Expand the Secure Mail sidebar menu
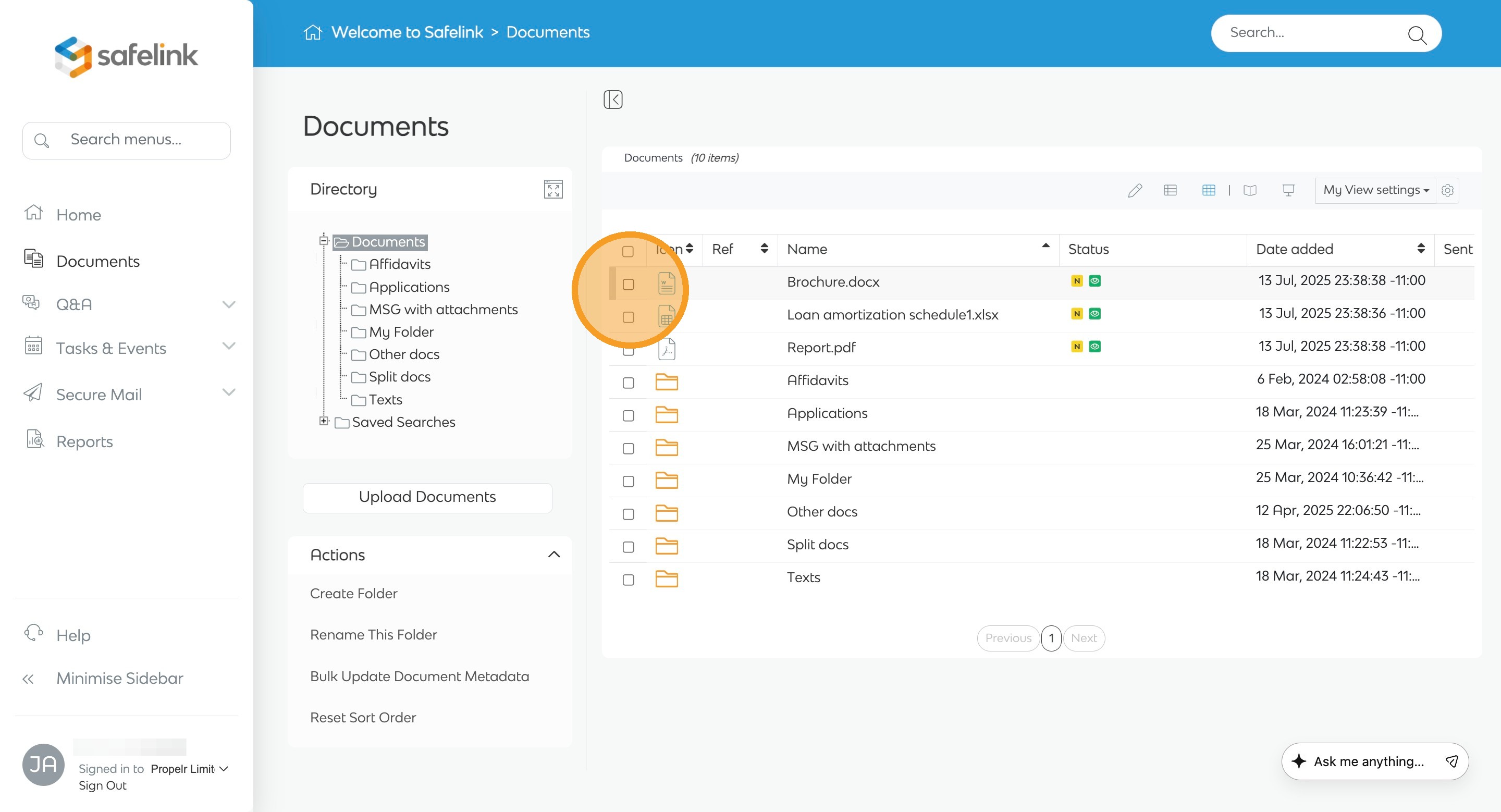 click(229, 393)
